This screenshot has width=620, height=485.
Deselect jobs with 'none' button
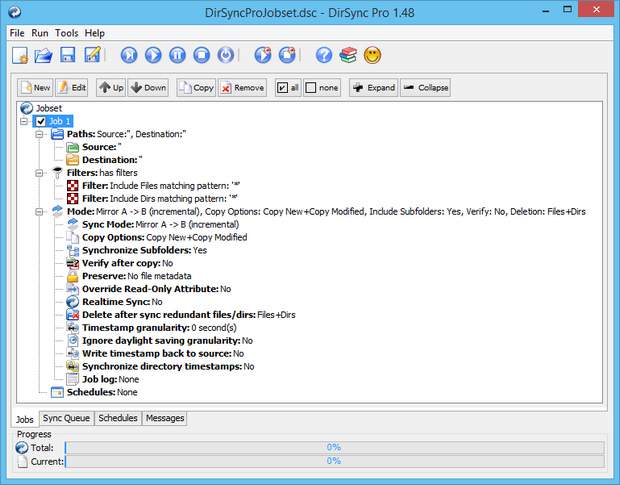[x=322, y=88]
